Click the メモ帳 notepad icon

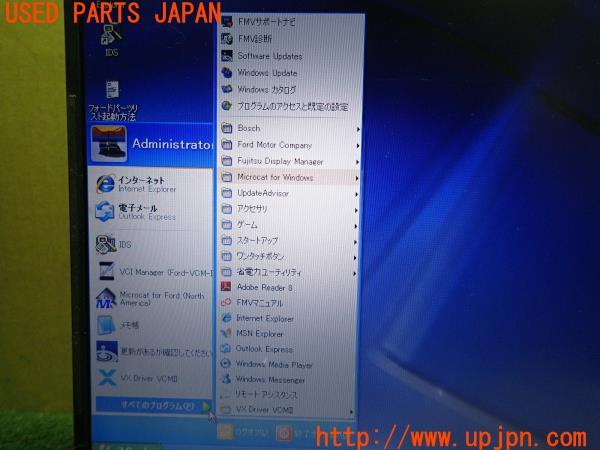[106, 325]
